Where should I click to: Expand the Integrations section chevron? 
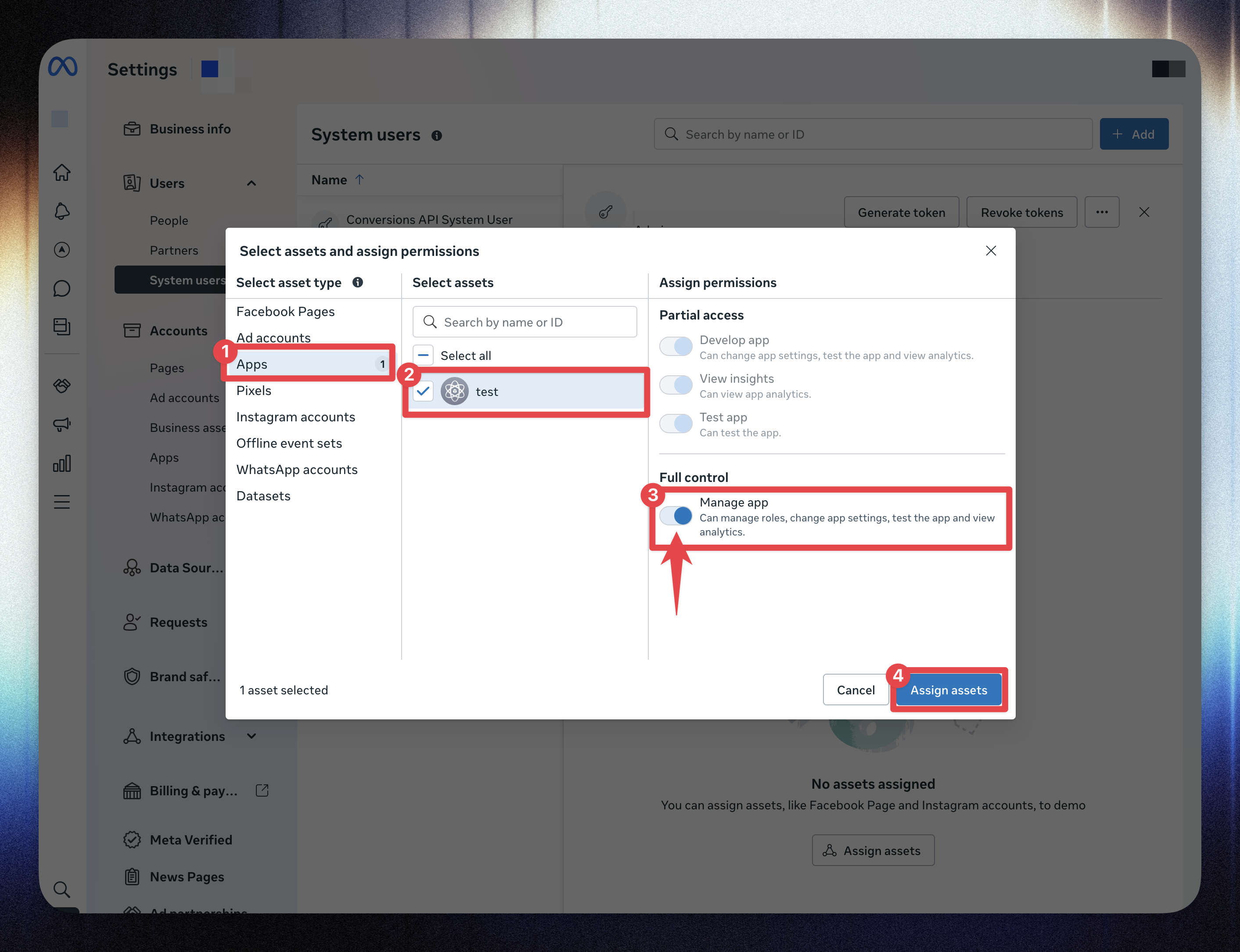(252, 736)
